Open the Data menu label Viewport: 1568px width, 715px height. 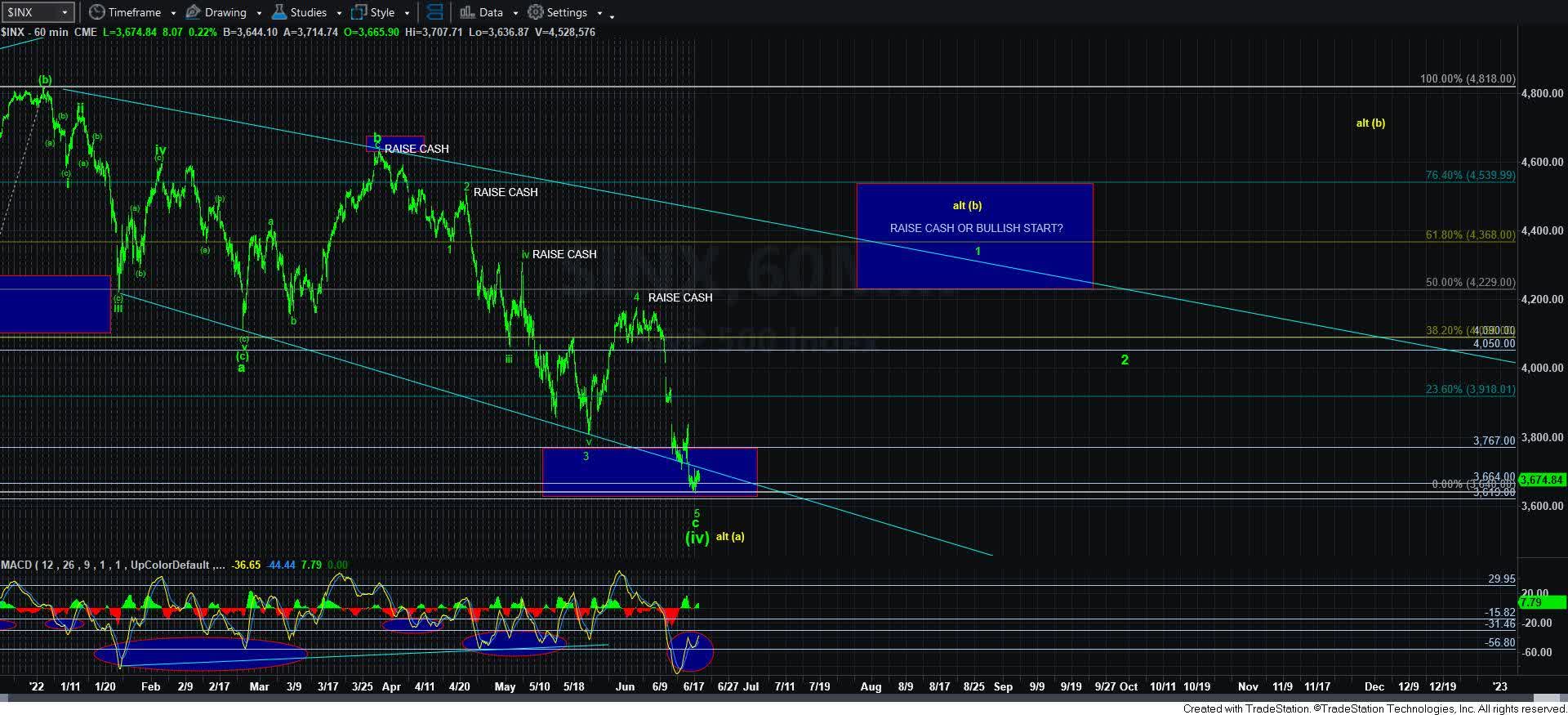(491, 12)
